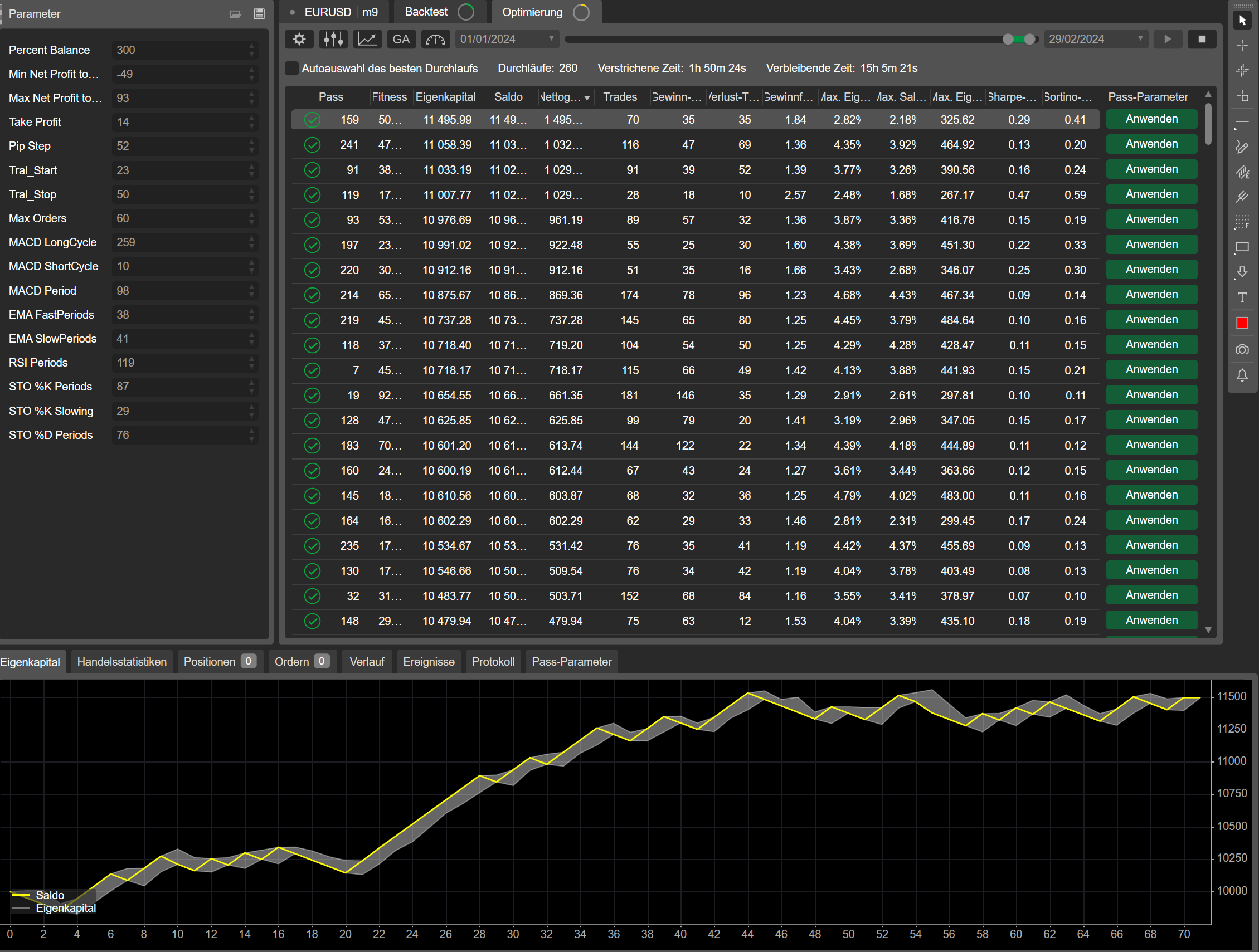This screenshot has height=952, width=1259.
Task: Toggle checkmark for pass 159
Action: (313, 120)
